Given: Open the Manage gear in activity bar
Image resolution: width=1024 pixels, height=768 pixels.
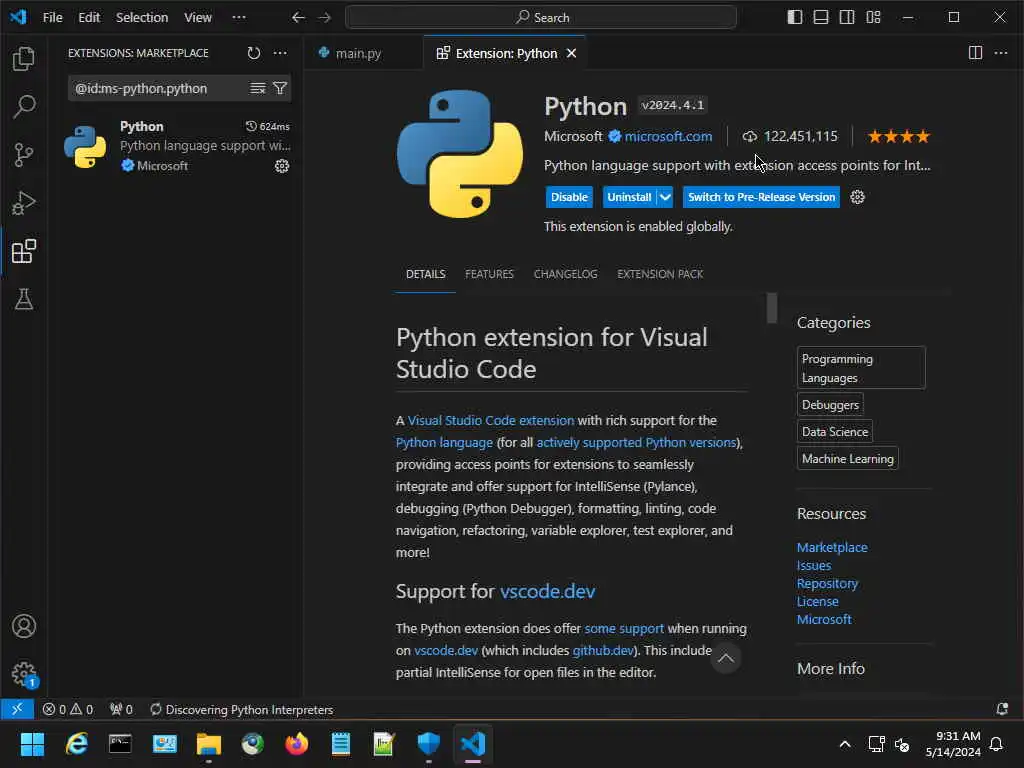Looking at the screenshot, I should click(24, 674).
